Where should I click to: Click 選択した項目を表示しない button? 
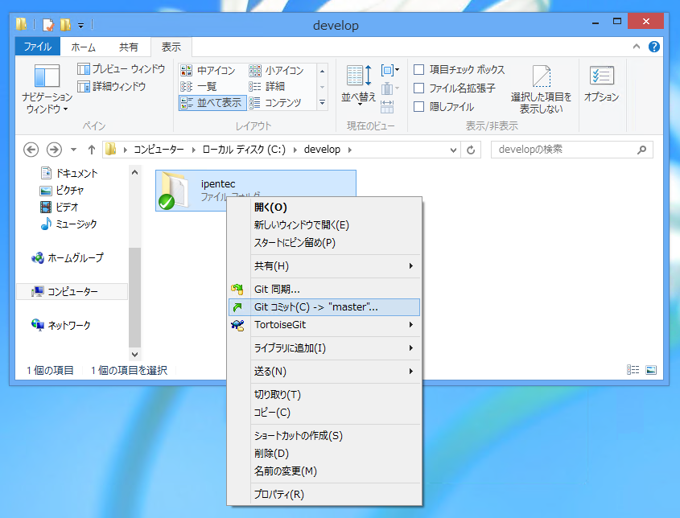point(541,89)
